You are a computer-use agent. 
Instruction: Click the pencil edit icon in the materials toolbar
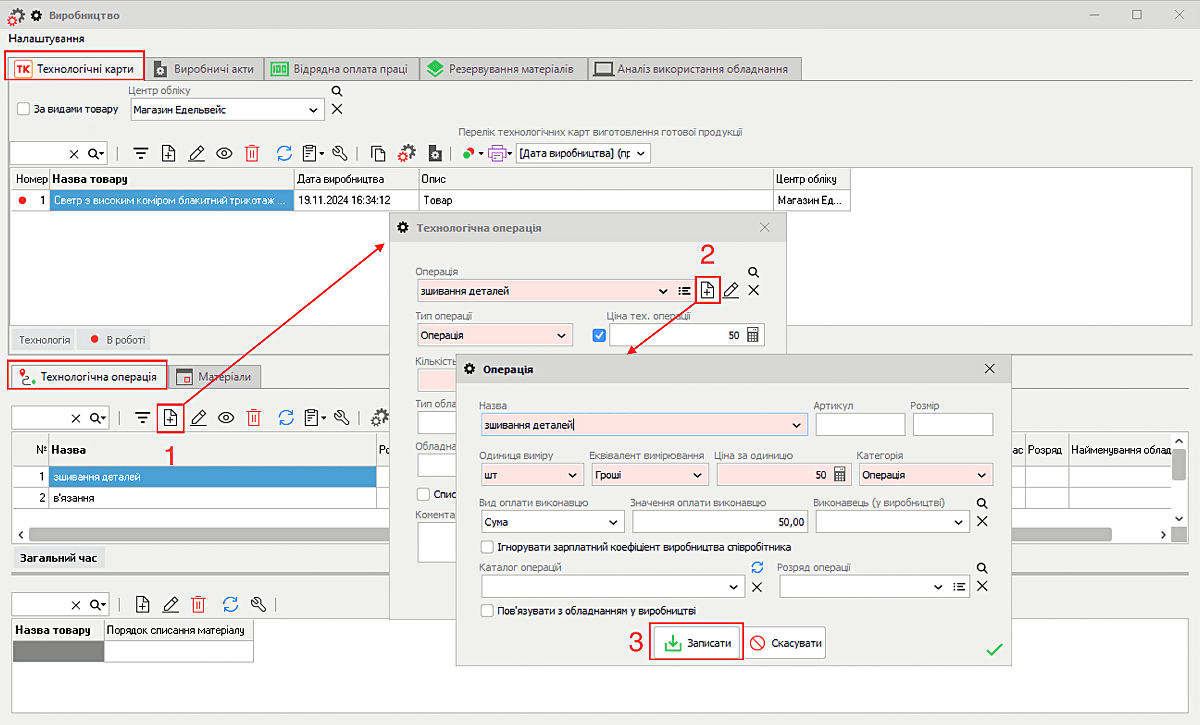pyautogui.click(x=171, y=604)
